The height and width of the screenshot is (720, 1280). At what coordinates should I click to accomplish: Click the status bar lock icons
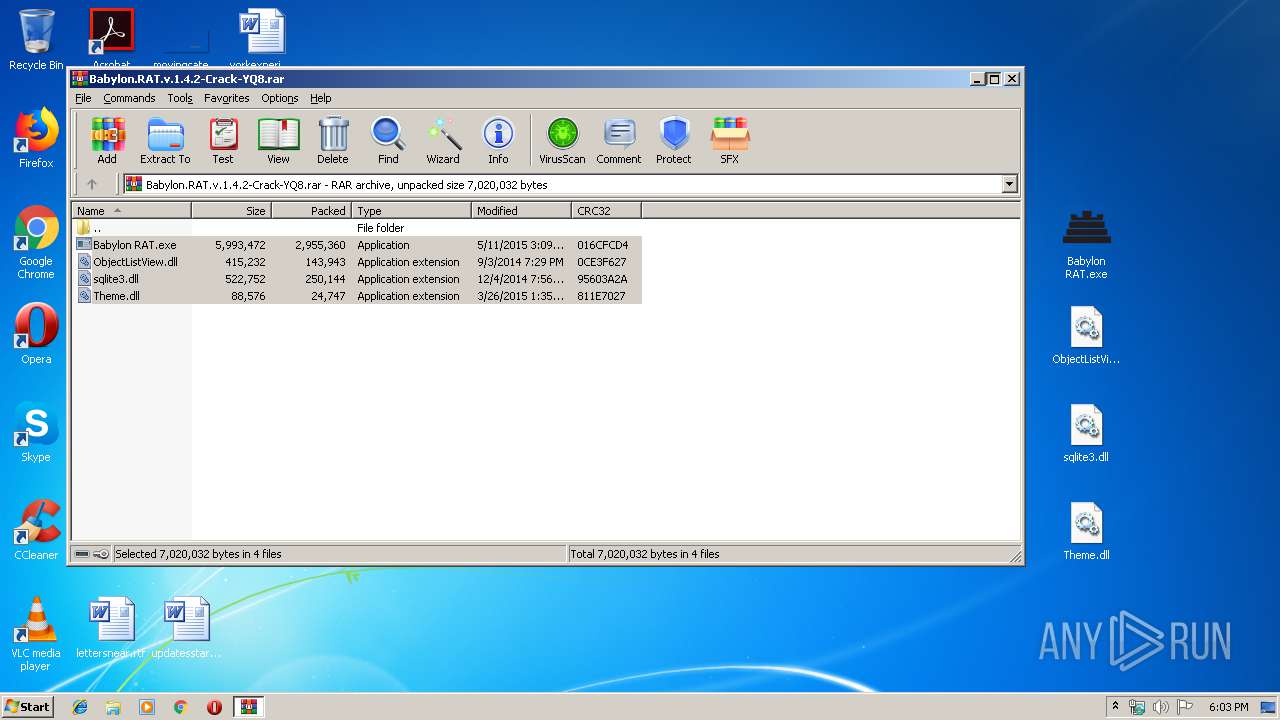91,554
